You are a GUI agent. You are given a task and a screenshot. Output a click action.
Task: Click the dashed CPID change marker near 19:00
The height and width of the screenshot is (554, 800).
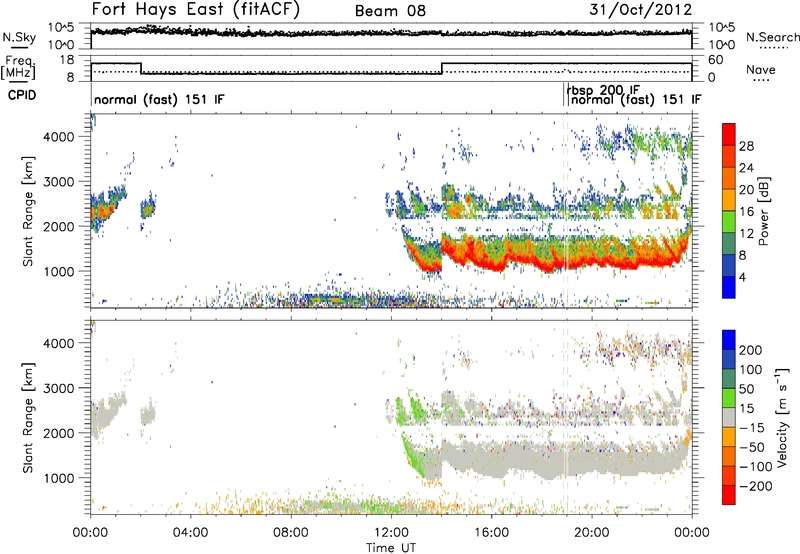click(x=565, y=211)
